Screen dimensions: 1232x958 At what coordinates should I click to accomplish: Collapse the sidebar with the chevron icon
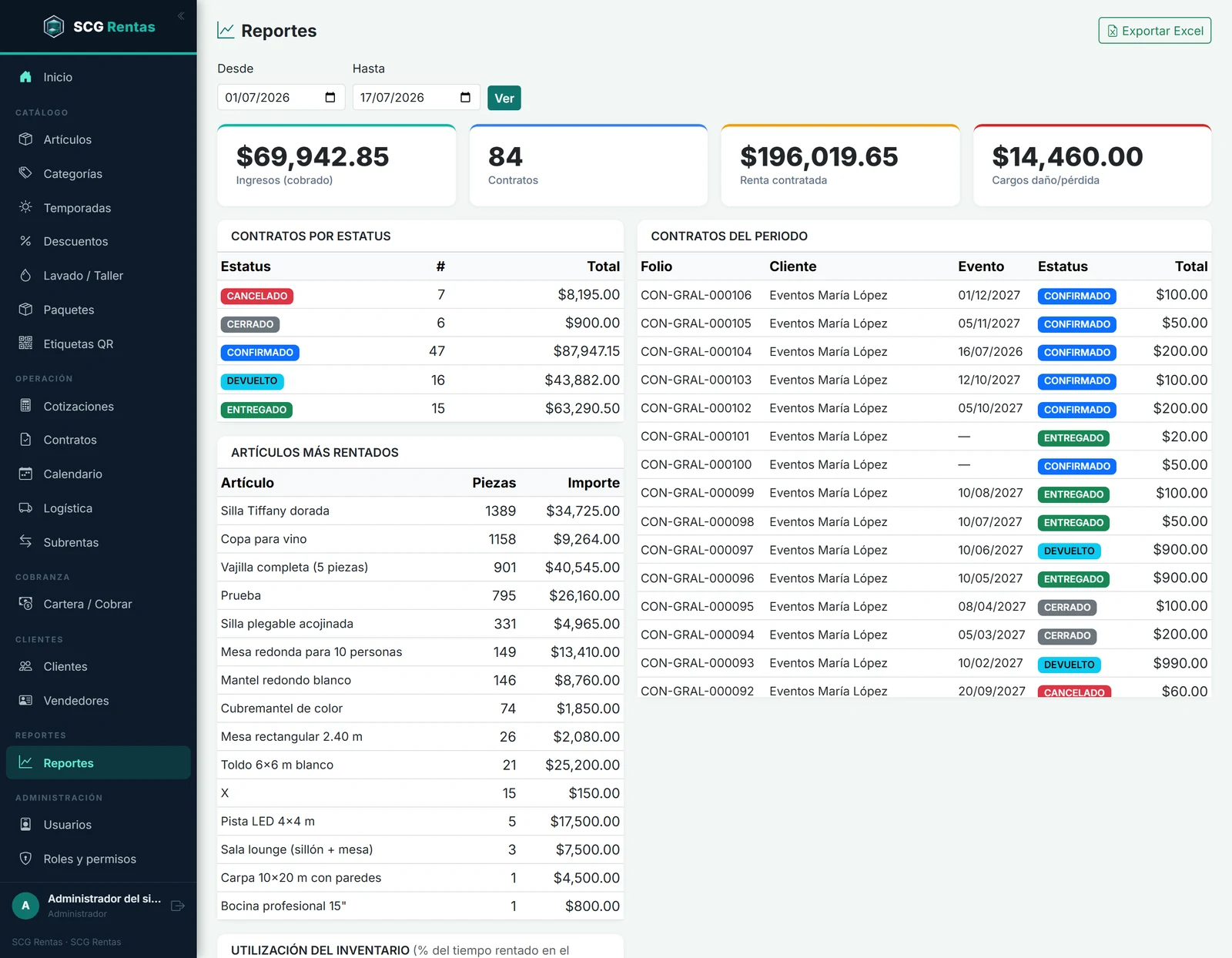pos(181,15)
